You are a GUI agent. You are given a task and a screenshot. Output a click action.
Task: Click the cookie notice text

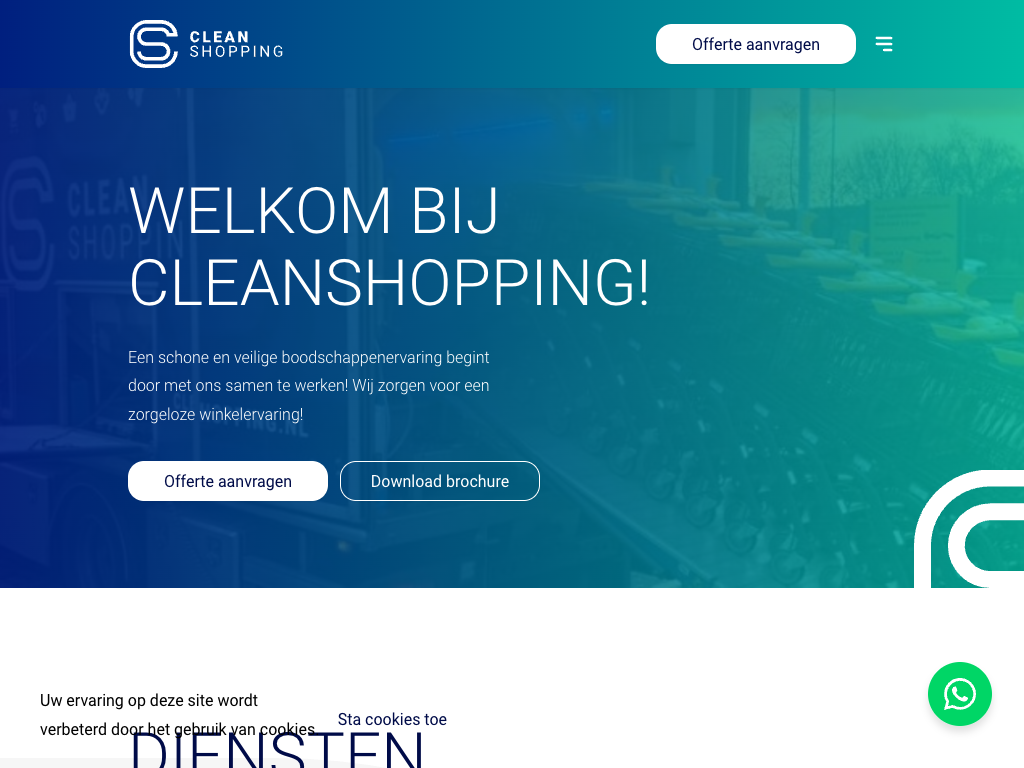(178, 714)
